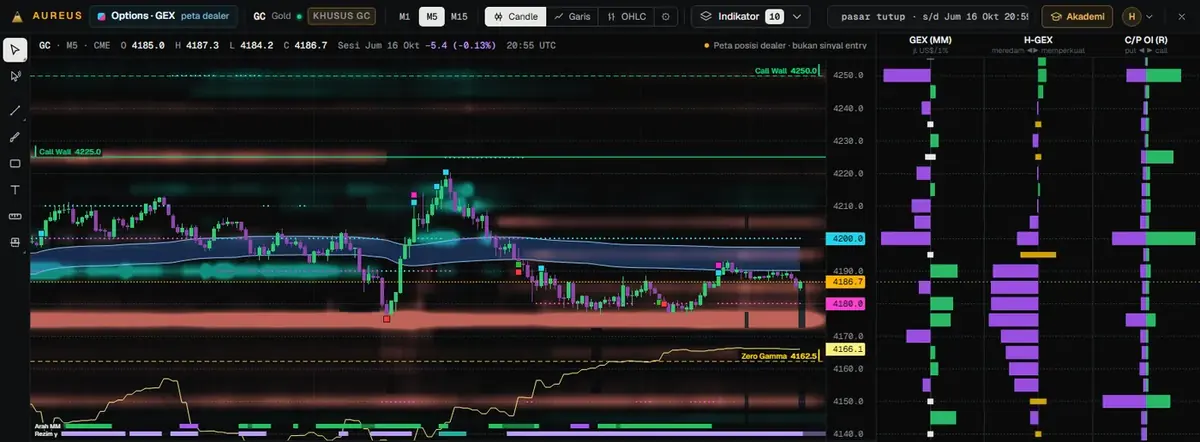This screenshot has width=1200, height=442.
Task: Open the Akademi button
Action: point(1077,17)
